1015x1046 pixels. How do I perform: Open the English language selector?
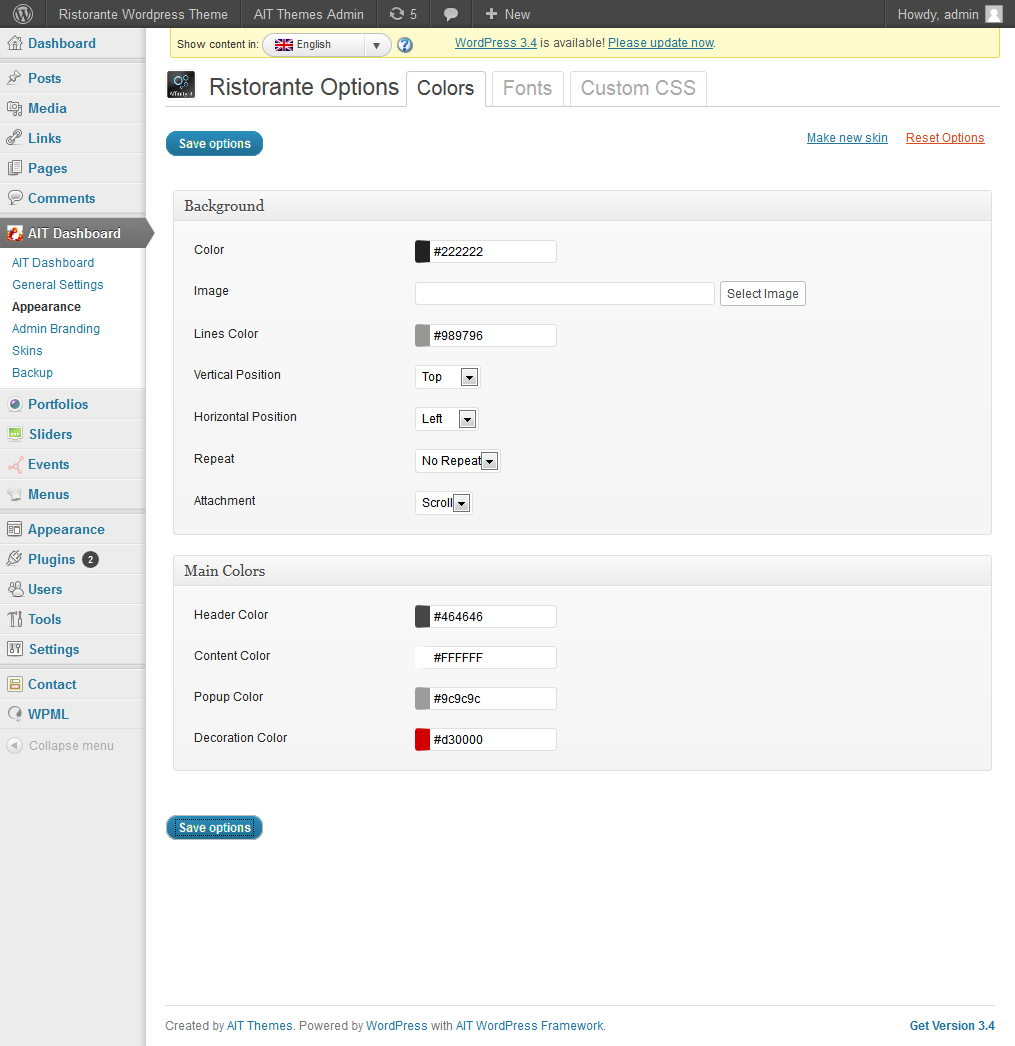pyautogui.click(x=327, y=44)
